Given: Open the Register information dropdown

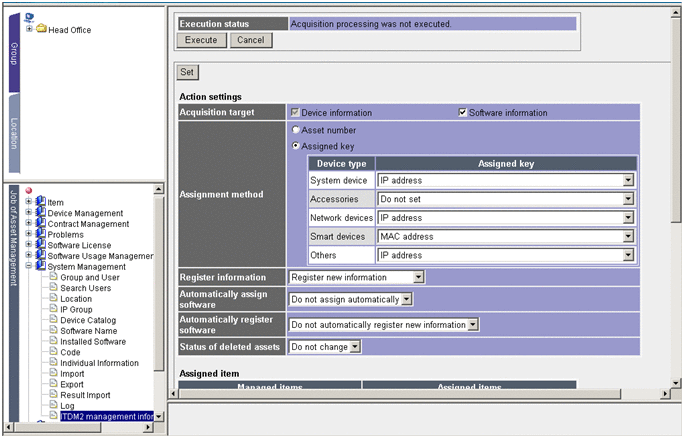Looking at the screenshot, I should 418,277.
